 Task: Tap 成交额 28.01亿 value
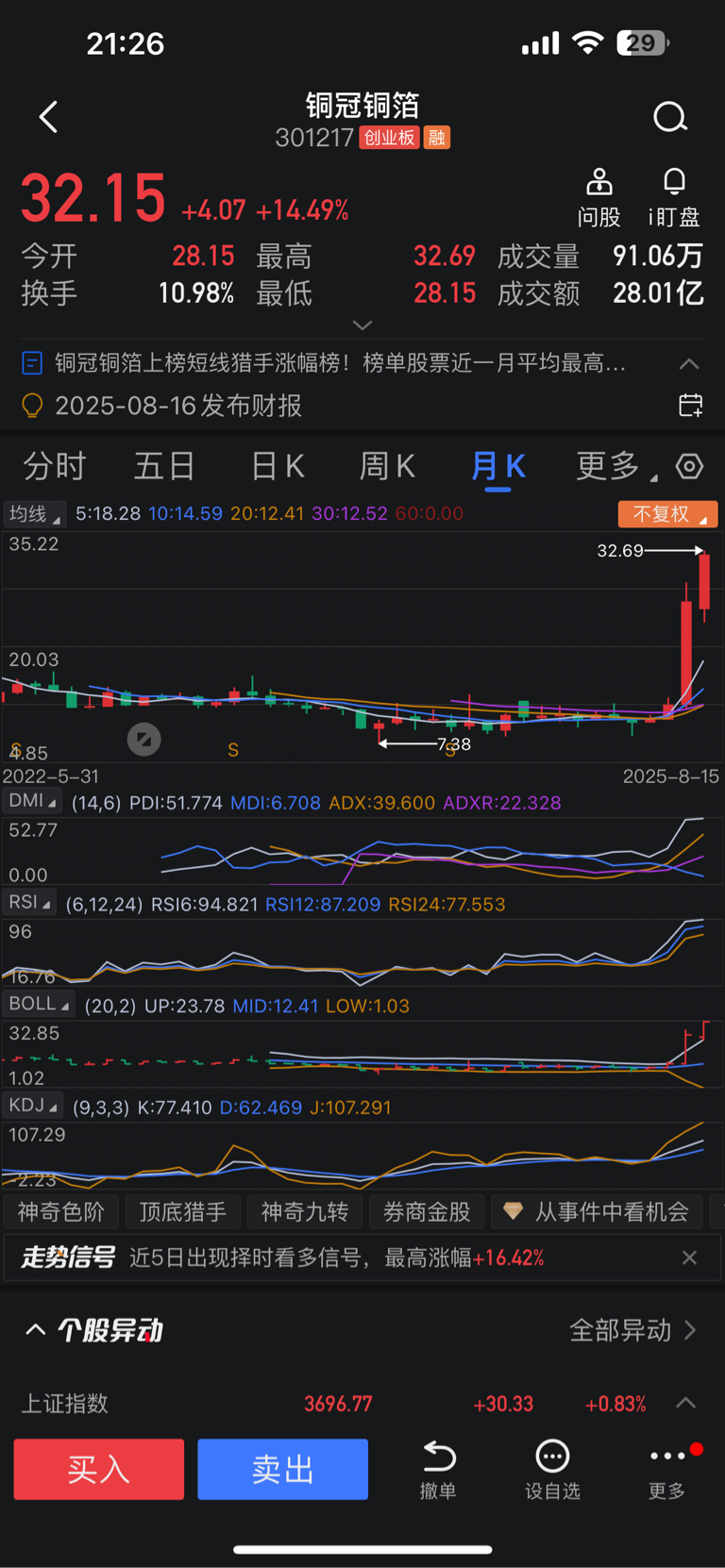[658, 293]
